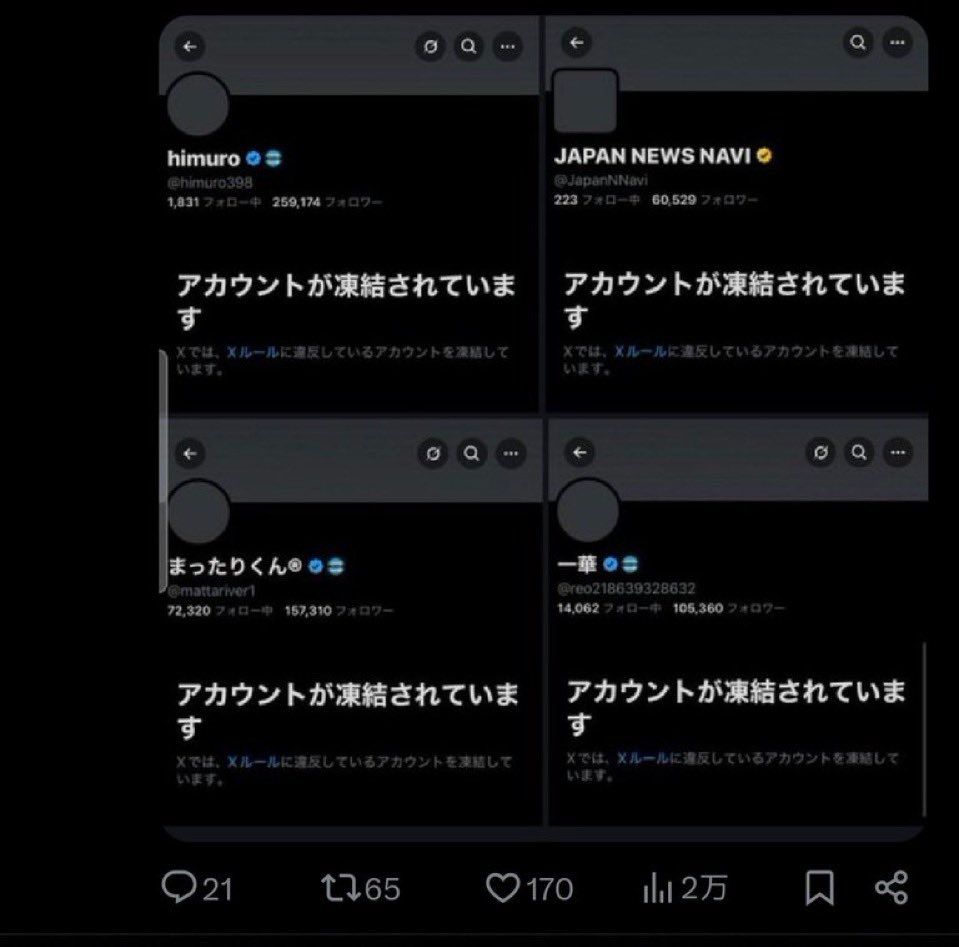Click search icon on JAPAN NEWS NAVI profile
959x947 pixels.
click(858, 42)
